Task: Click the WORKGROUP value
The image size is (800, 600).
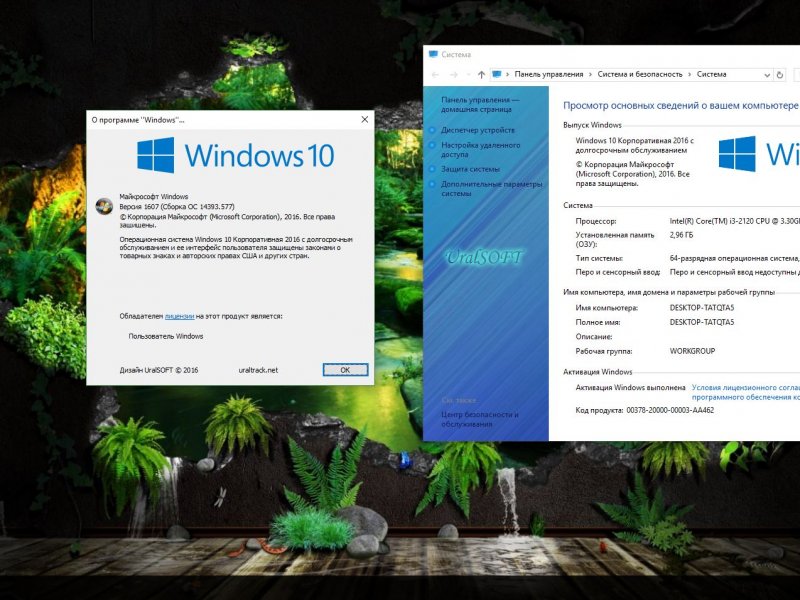Action: point(692,351)
